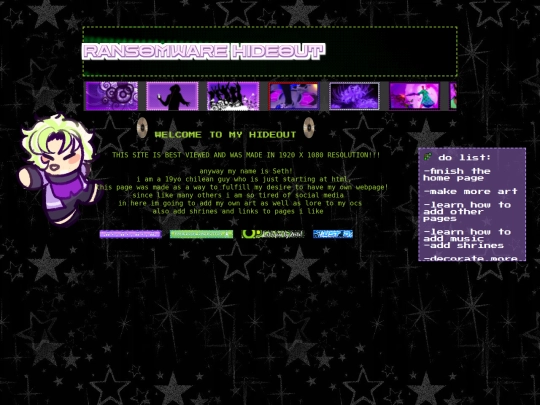Click the 'also add shrines and links' line
The height and width of the screenshot is (405, 540).
click(x=238, y=211)
